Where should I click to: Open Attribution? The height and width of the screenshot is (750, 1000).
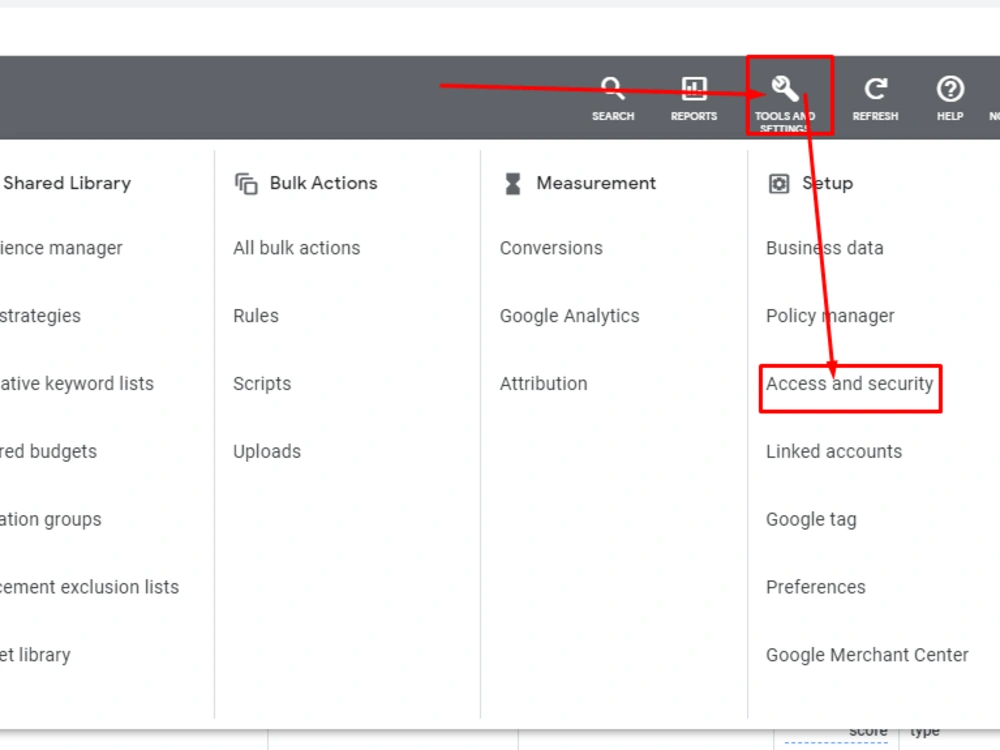[543, 384]
